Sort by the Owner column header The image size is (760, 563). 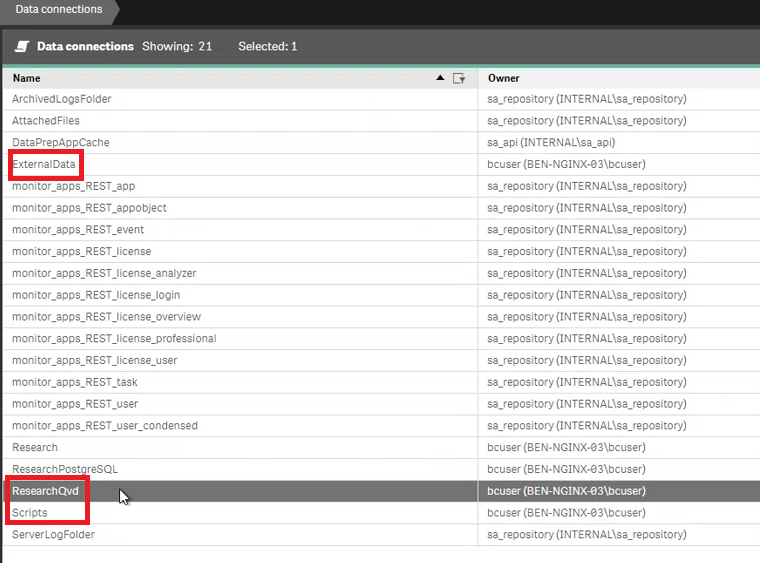click(504, 78)
